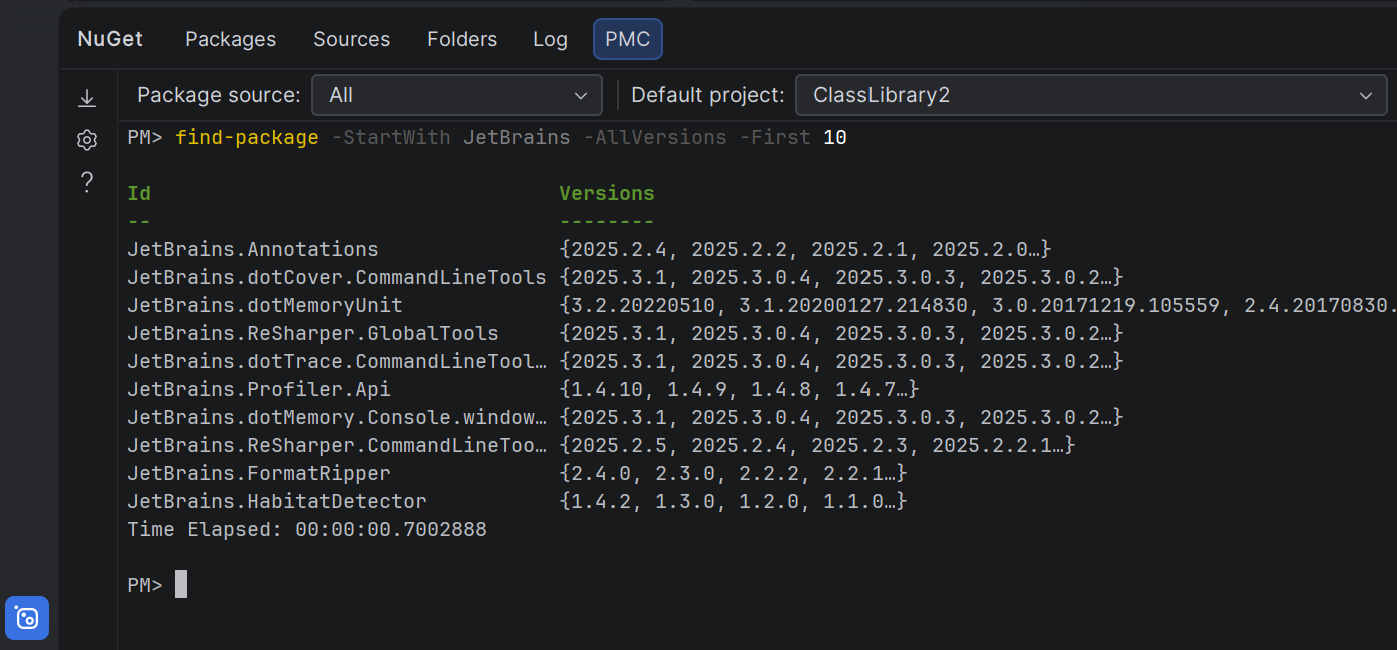Select the JetBrains.Annotations package name
Screen dimensions: 1397x650
click(252, 249)
